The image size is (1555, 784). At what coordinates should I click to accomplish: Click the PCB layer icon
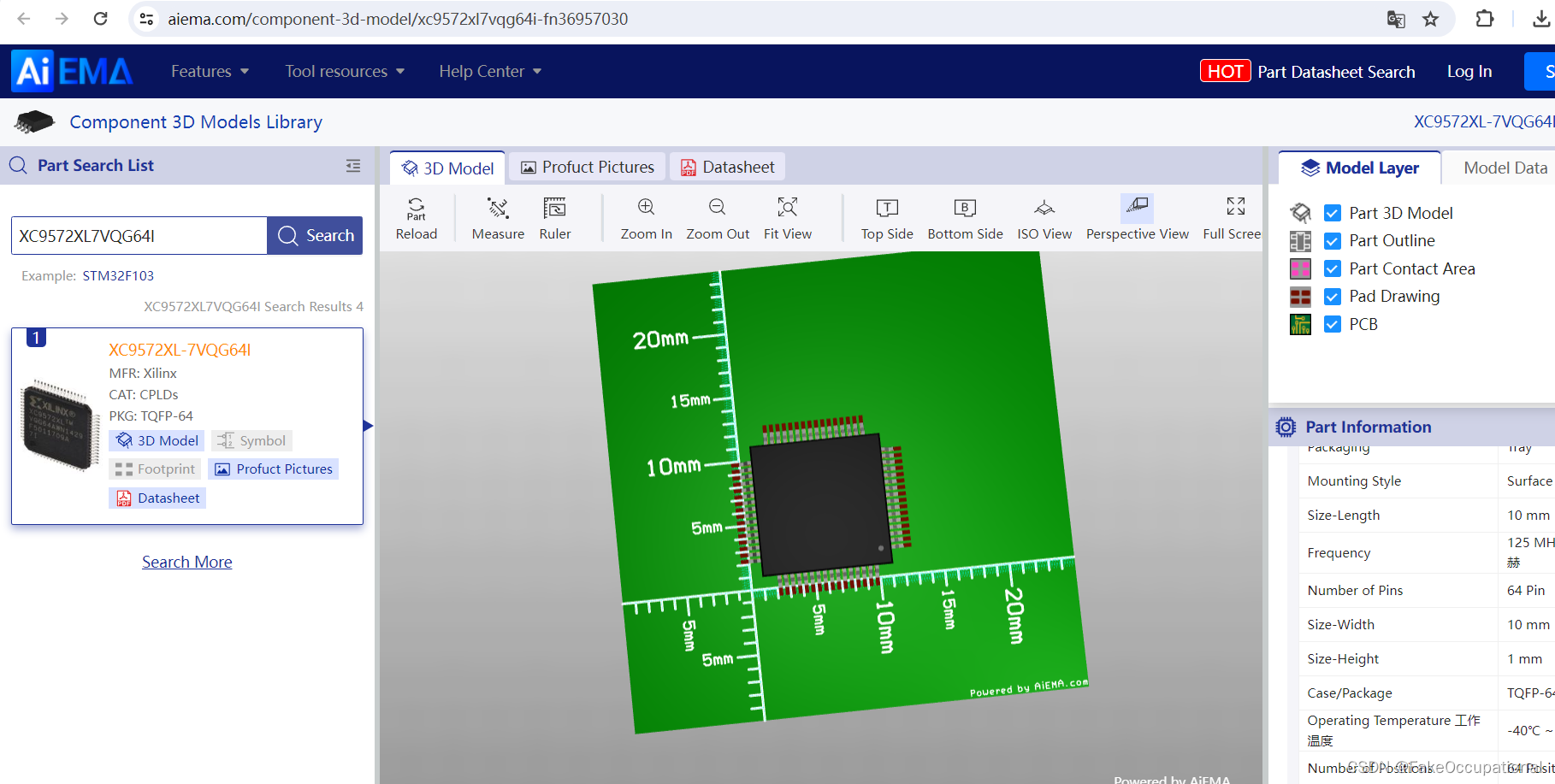(1300, 324)
